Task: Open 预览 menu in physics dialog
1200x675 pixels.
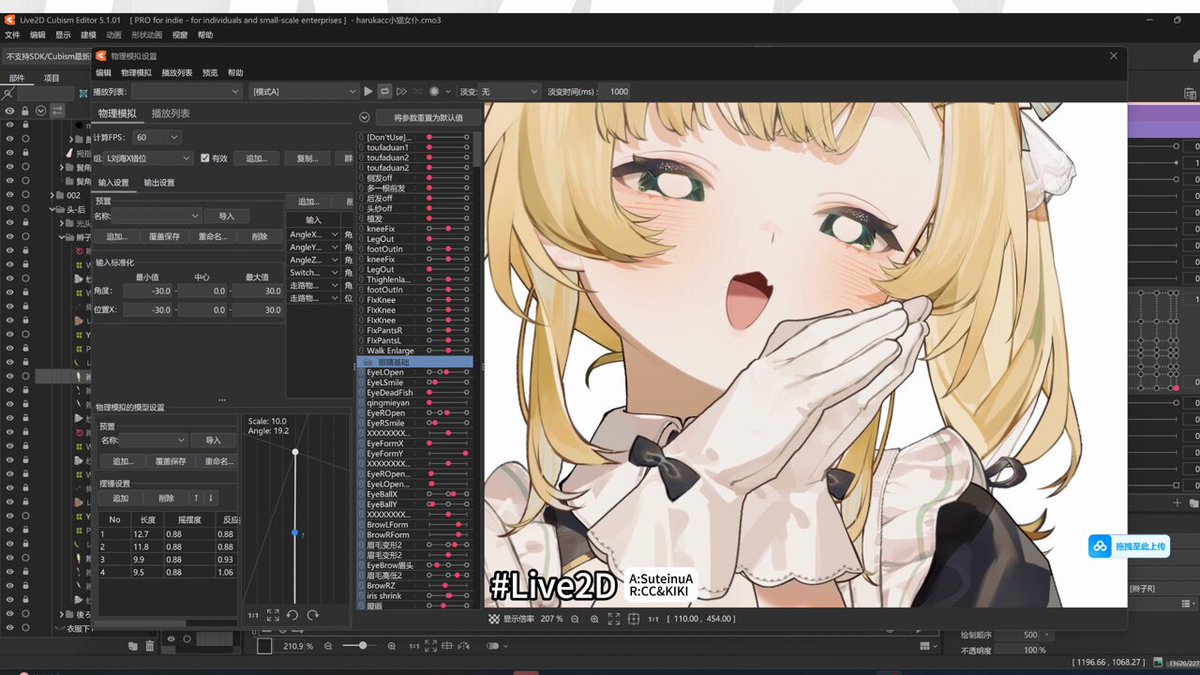Action: [210, 73]
